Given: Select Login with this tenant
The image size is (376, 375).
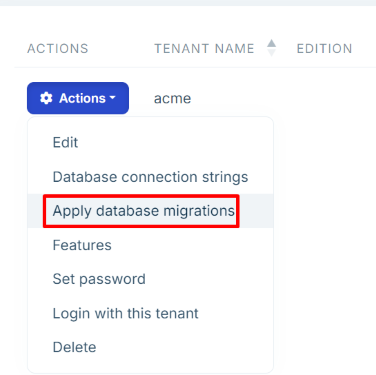Looking at the screenshot, I should [x=150, y=314].
